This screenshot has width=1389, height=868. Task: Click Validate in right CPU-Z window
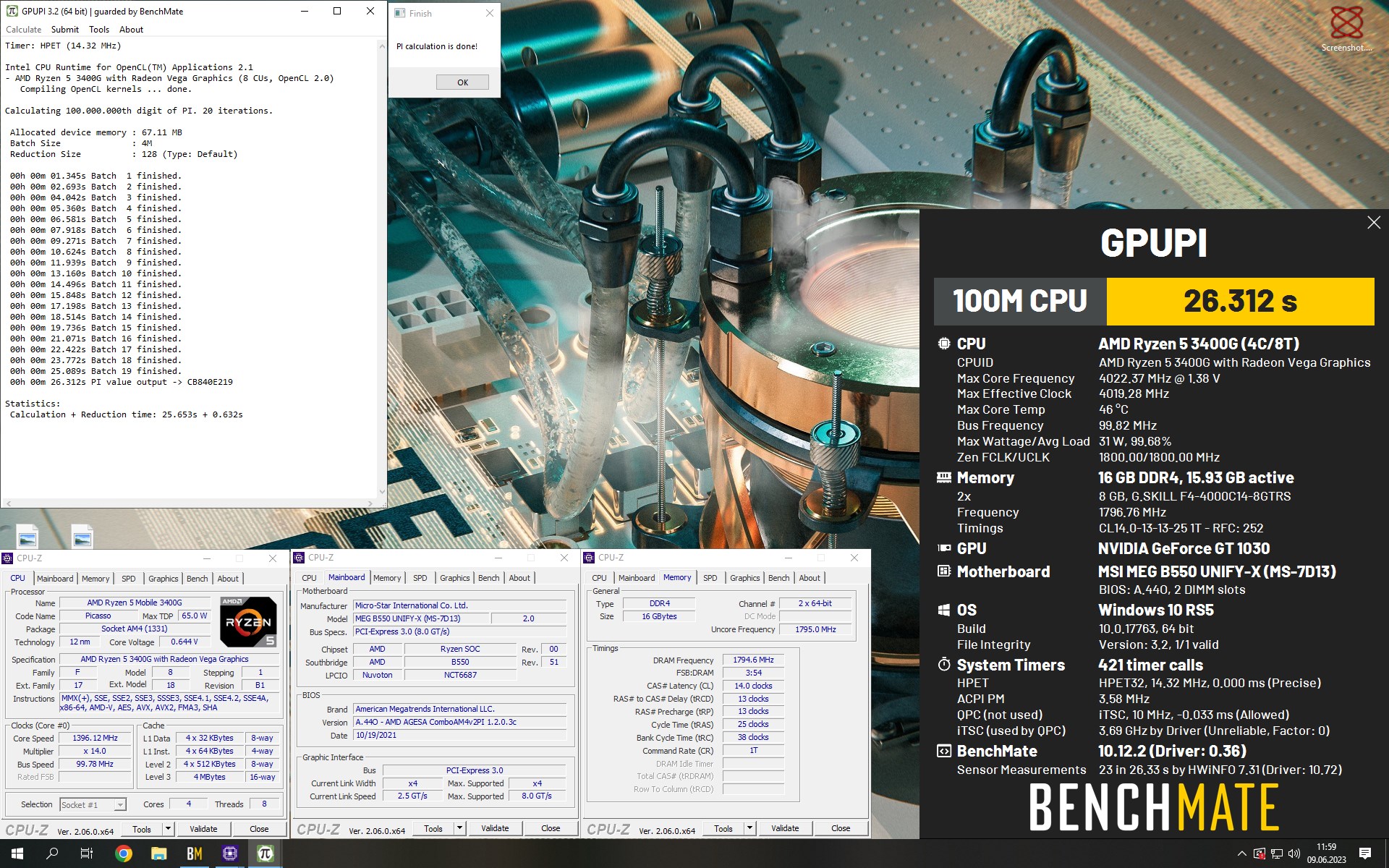[785, 829]
